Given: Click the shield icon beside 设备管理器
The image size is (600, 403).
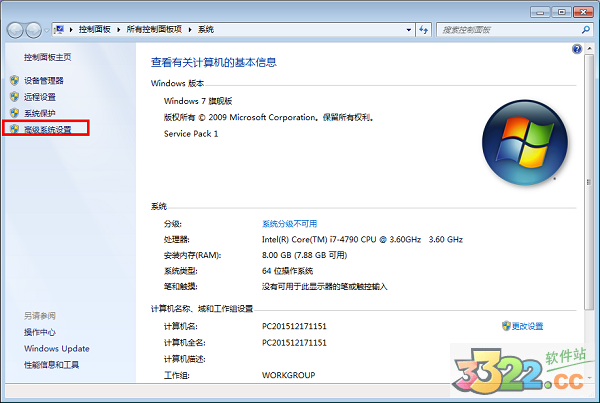Looking at the screenshot, I should tap(15, 80).
